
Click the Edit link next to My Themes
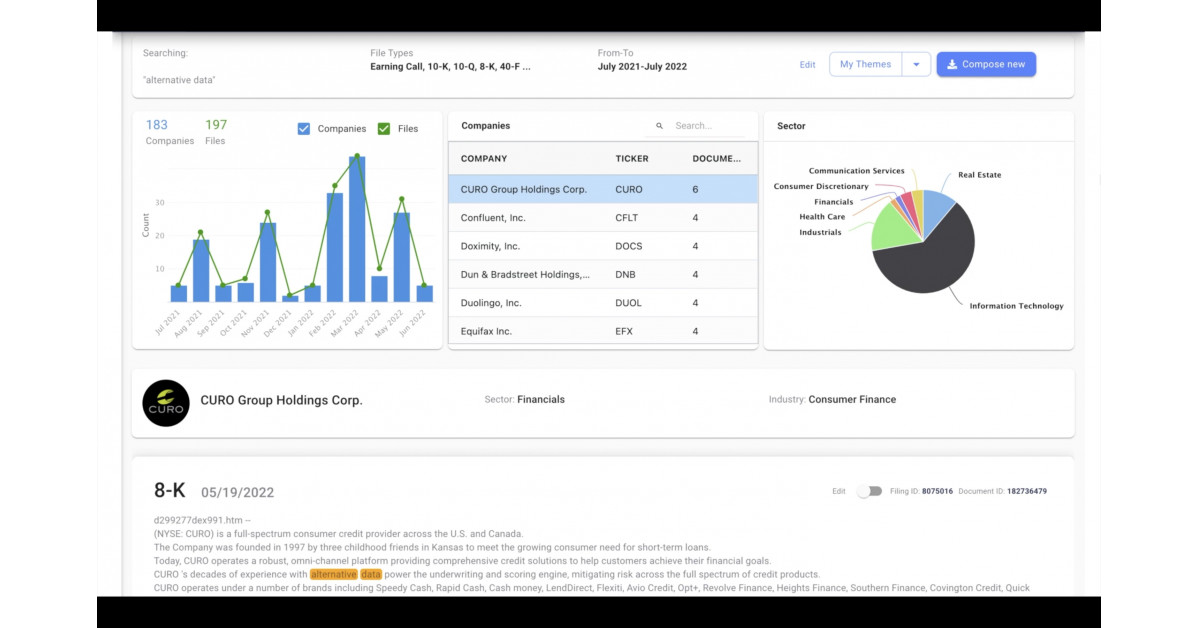click(807, 64)
